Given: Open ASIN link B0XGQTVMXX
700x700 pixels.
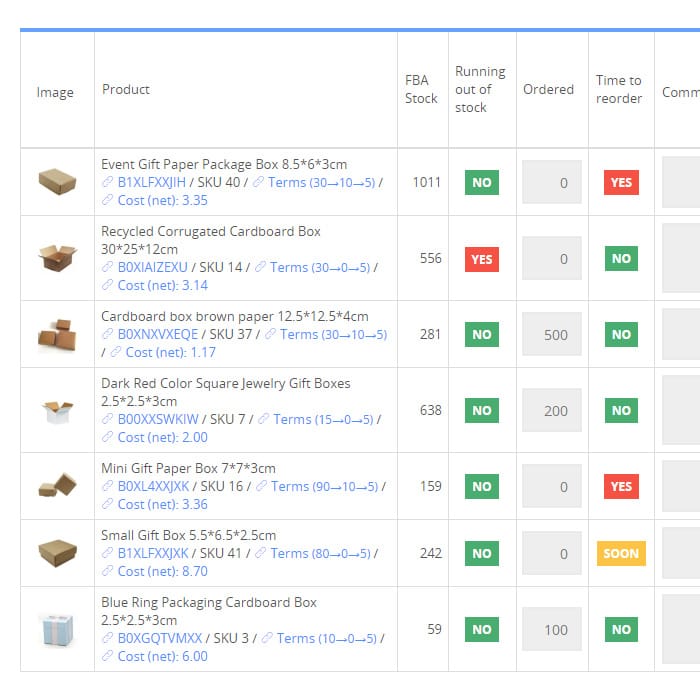Looking at the screenshot, I should coord(160,638).
